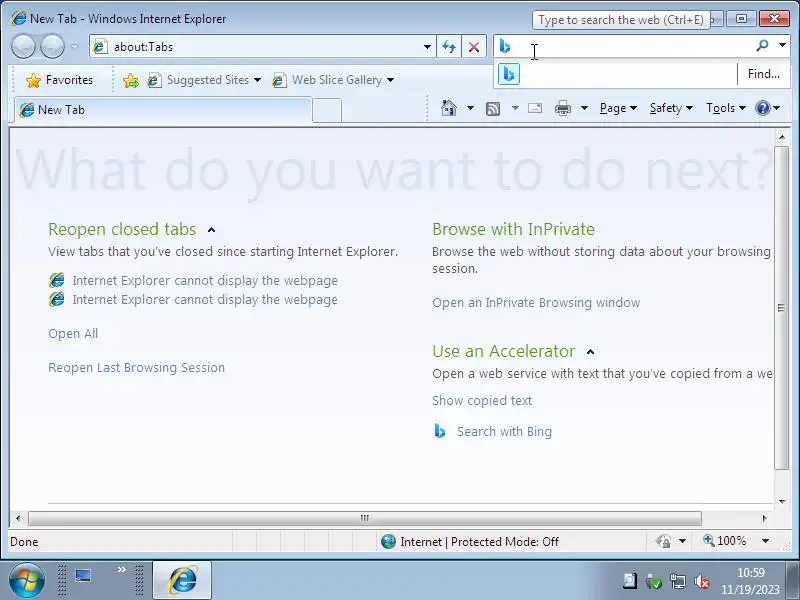
Task: Click the Find... button
Action: [763, 74]
